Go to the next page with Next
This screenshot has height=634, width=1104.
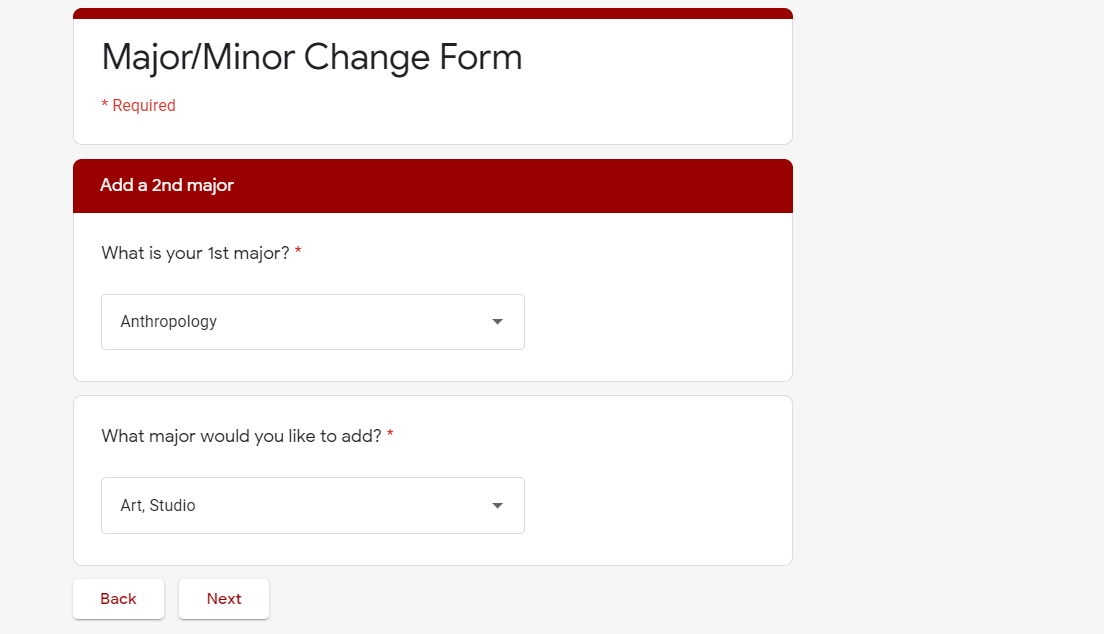click(224, 599)
